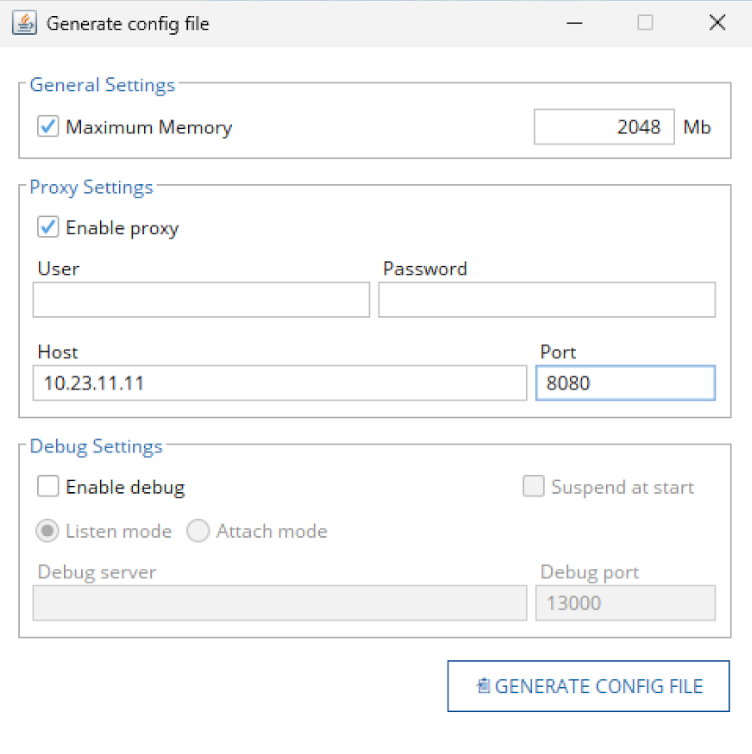
Task: Uncheck the Maximum Memory checkbox
Action: (x=48, y=126)
